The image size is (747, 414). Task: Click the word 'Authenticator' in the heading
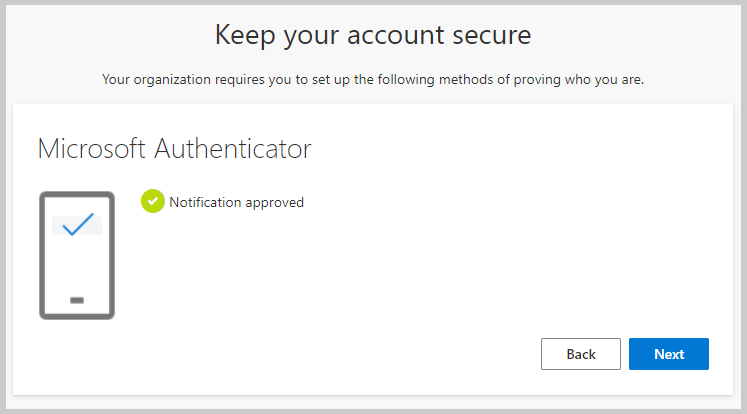pos(232,149)
